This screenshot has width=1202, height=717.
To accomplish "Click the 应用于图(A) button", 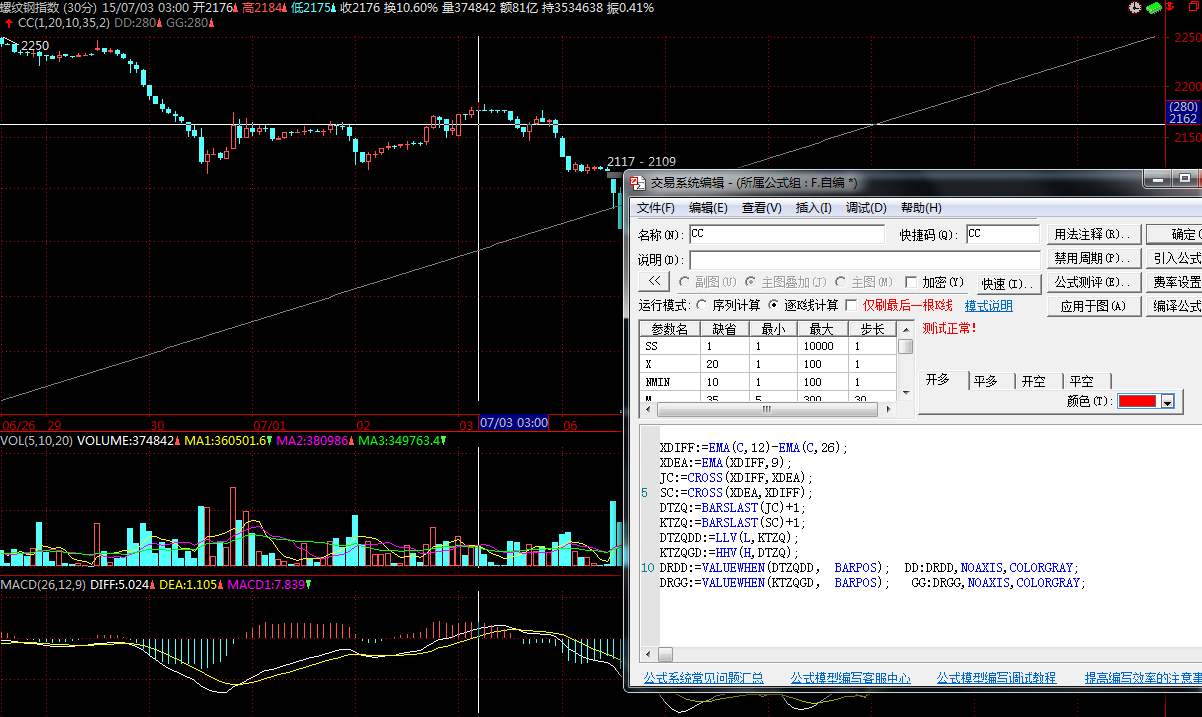I will 1093,307.
